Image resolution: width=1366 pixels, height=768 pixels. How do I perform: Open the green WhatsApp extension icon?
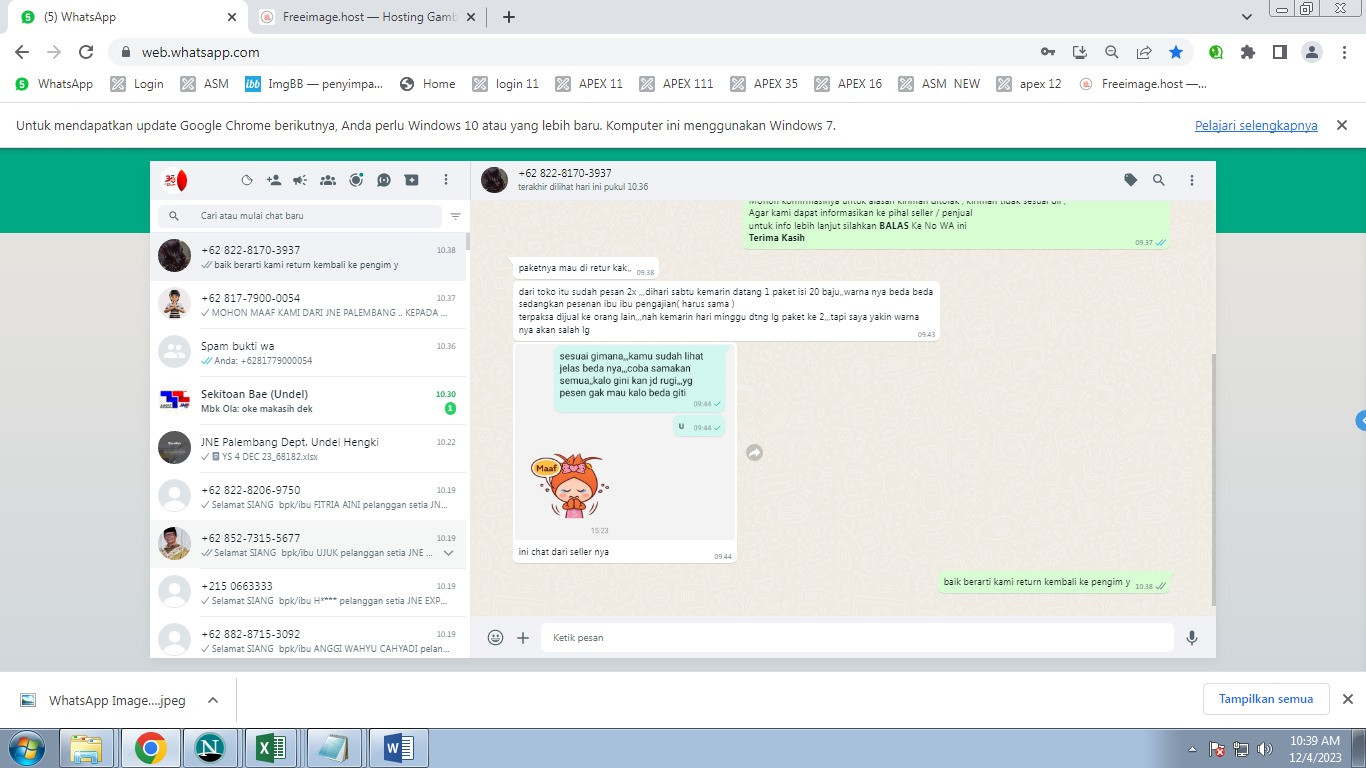click(1216, 52)
